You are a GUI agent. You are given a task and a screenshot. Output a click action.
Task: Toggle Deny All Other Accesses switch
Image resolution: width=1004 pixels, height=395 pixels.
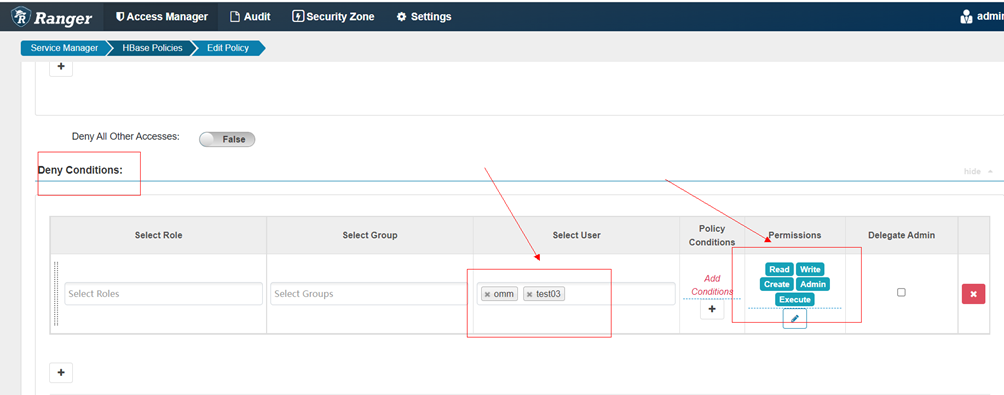pyautogui.click(x=227, y=139)
